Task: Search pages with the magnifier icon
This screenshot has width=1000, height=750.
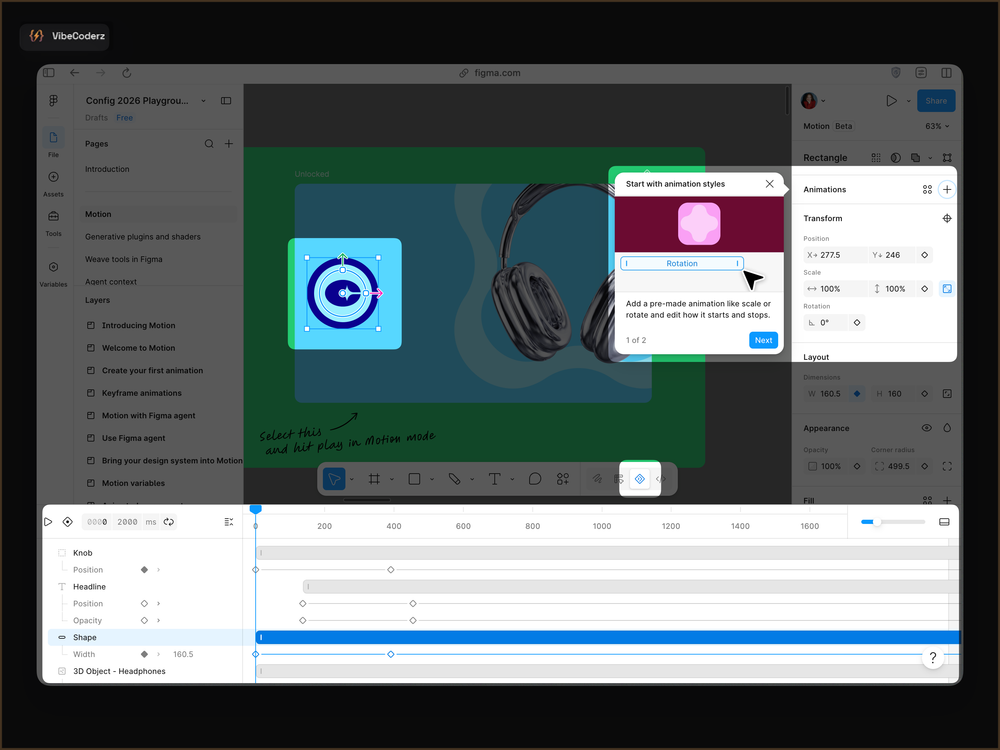Action: (x=209, y=144)
